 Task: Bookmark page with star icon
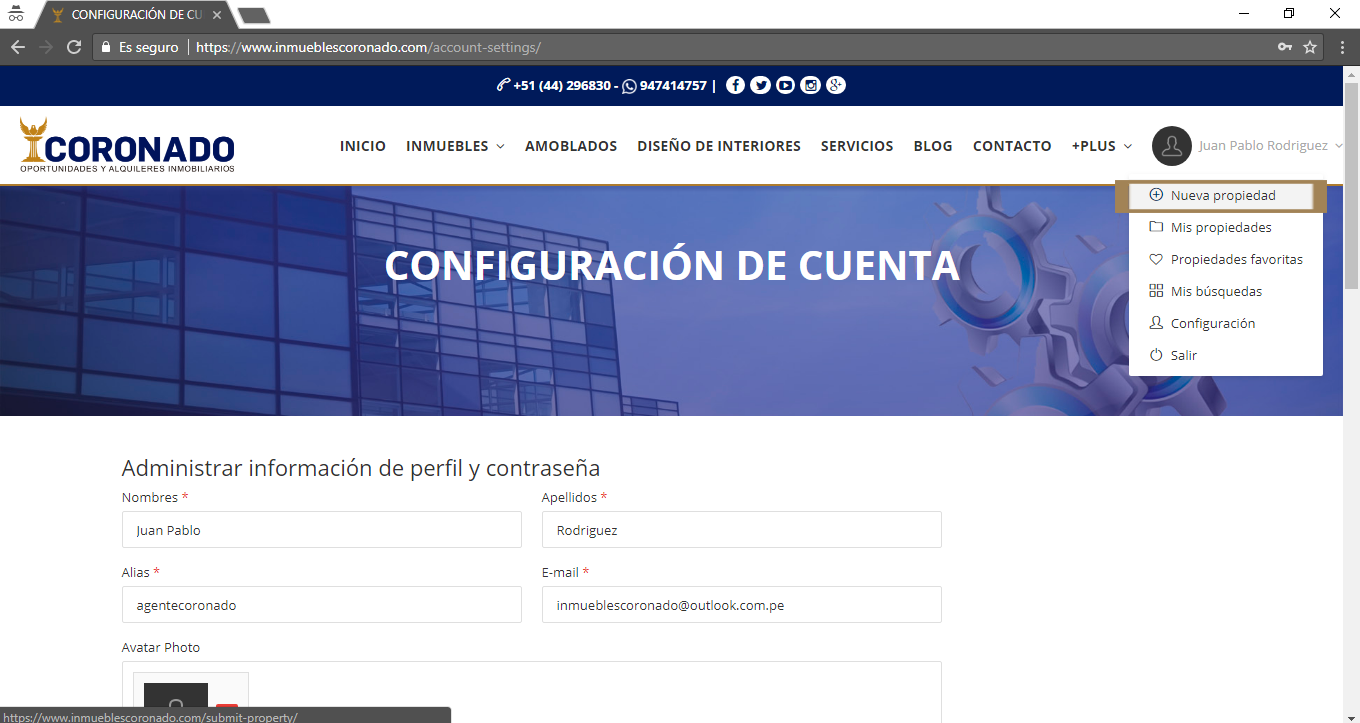click(x=1310, y=47)
